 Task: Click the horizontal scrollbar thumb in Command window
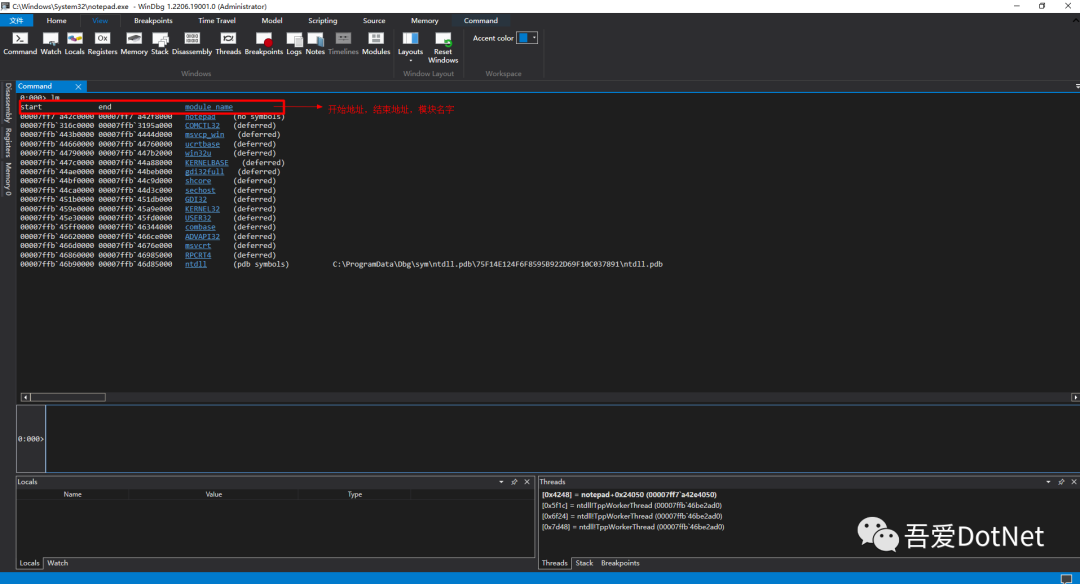(68, 397)
